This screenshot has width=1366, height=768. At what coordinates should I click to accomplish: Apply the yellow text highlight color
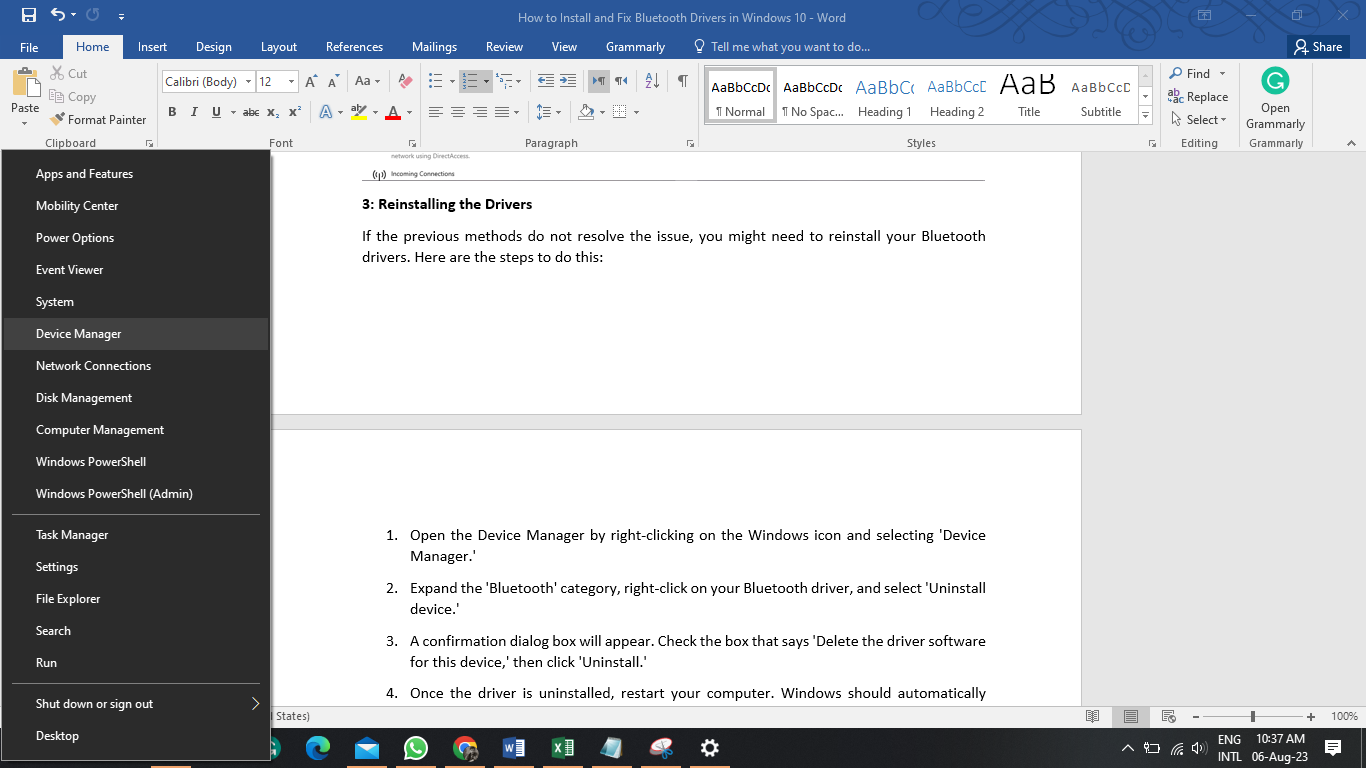coord(359,112)
